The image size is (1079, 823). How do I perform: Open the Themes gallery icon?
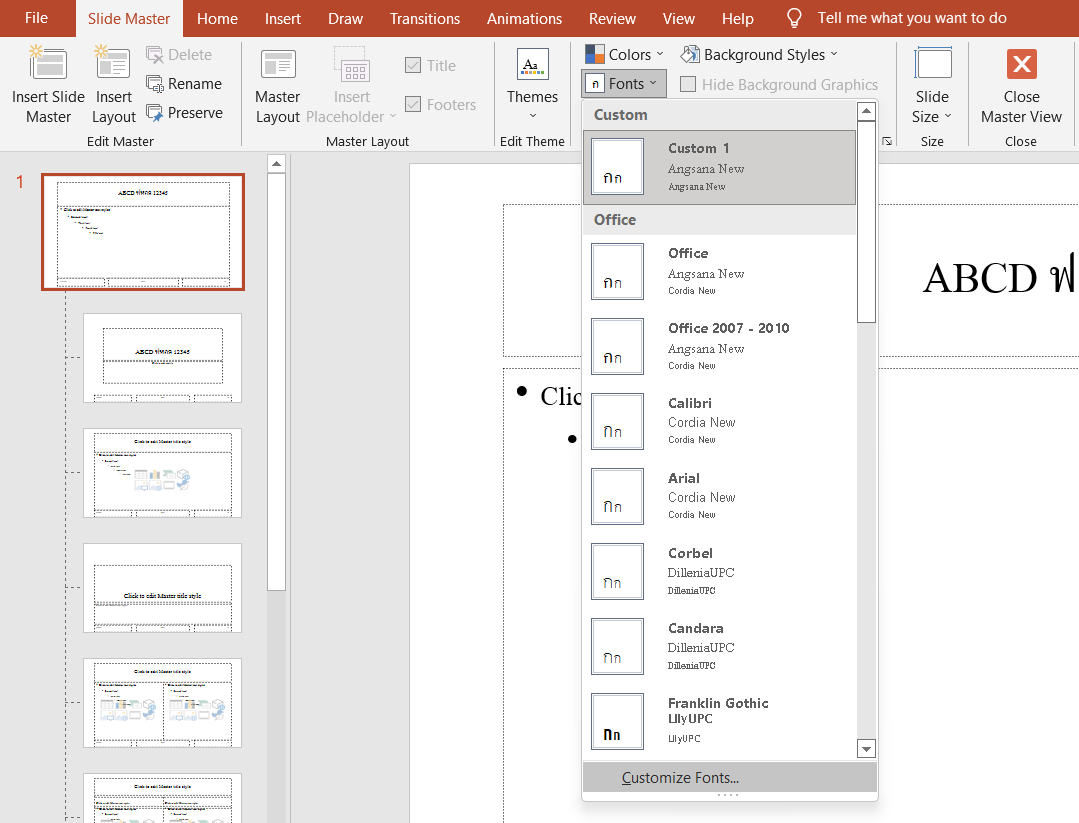click(x=532, y=65)
